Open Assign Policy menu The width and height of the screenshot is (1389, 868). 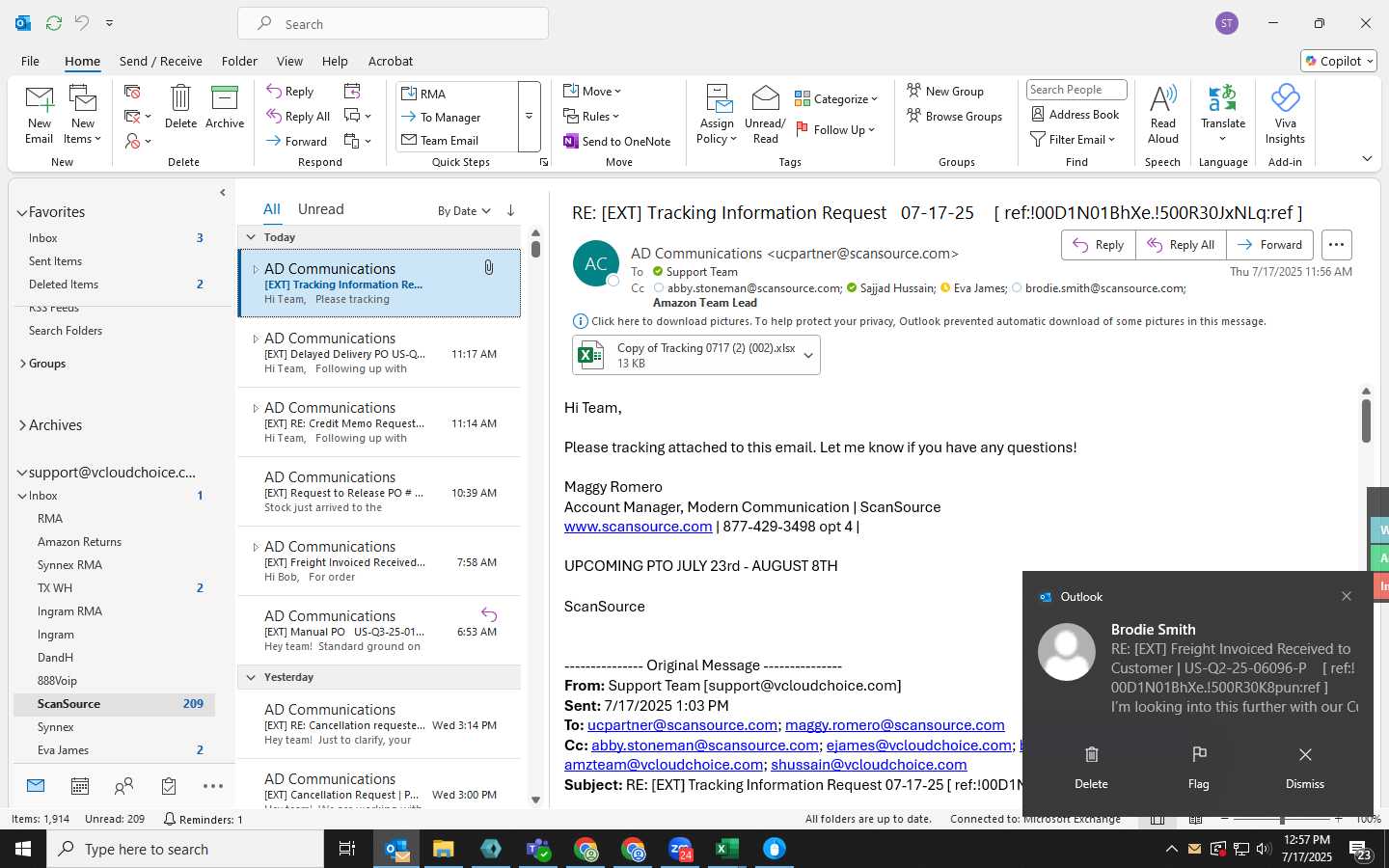coord(717,115)
